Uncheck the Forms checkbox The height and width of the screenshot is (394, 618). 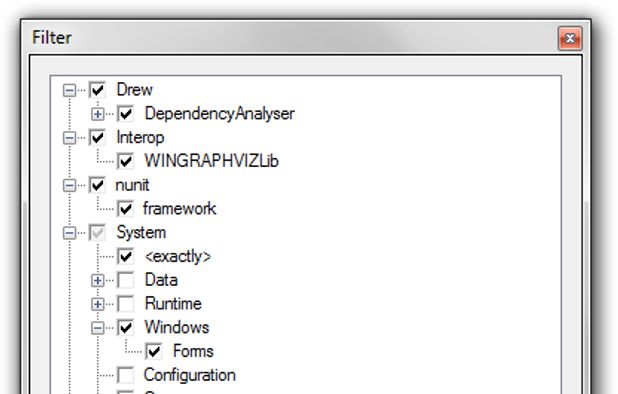154,351
